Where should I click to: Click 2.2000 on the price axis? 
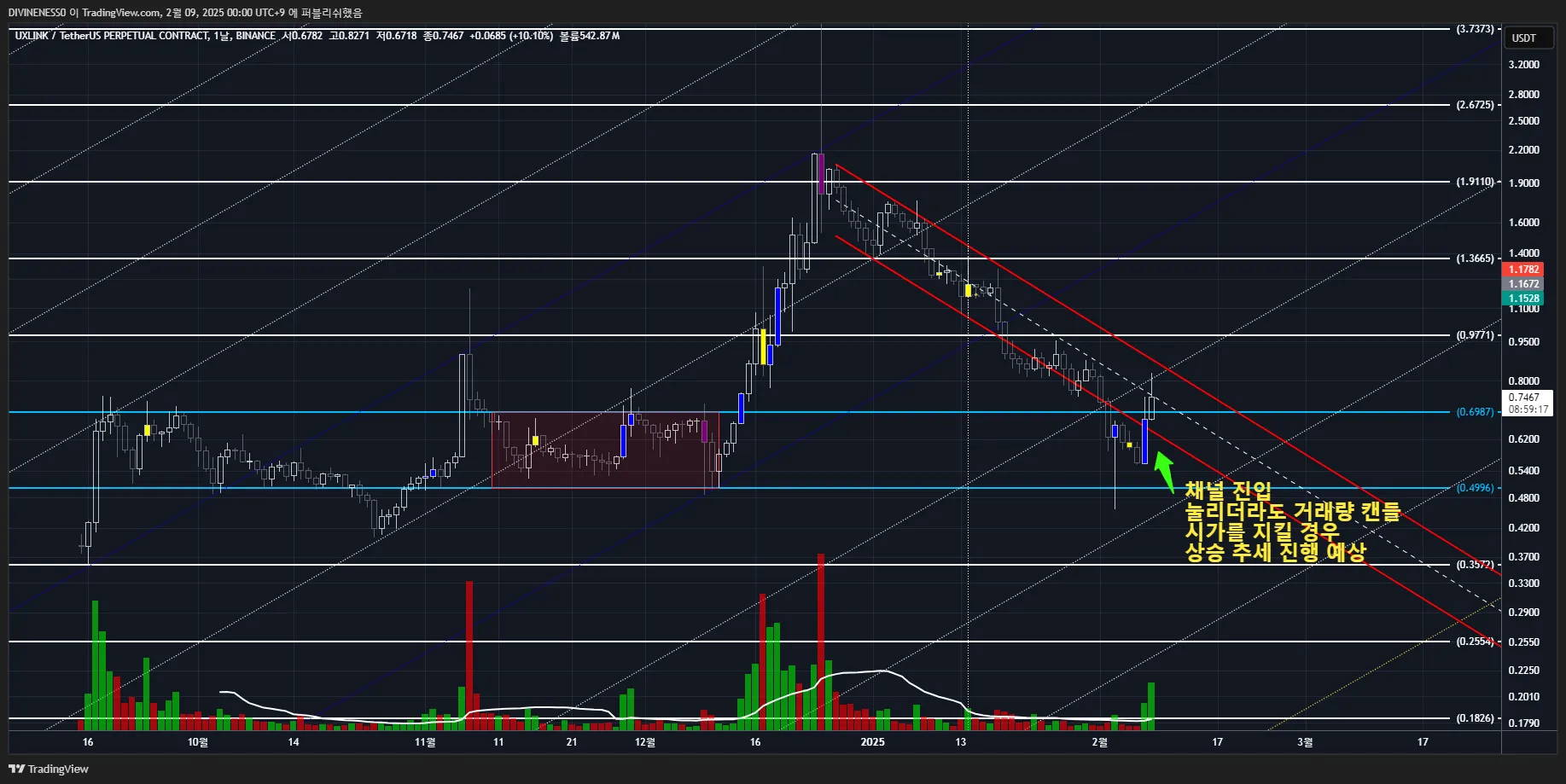click(x=1523, y=150)
